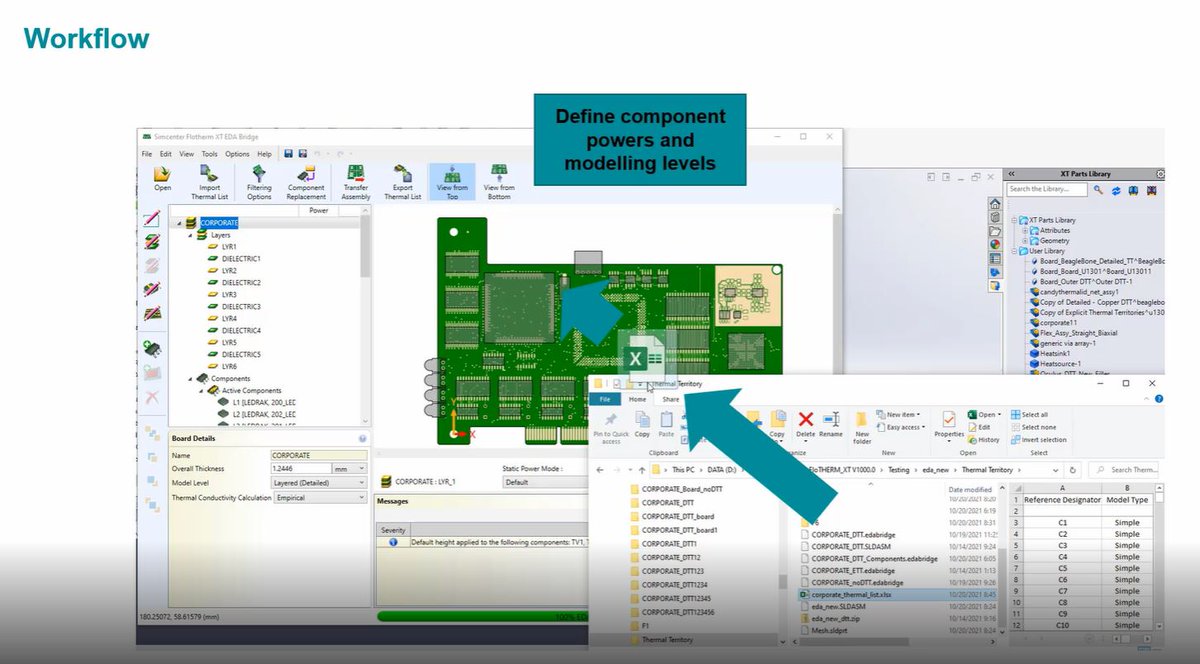Click Select all in Explorer ribbon

[1029, 414]
